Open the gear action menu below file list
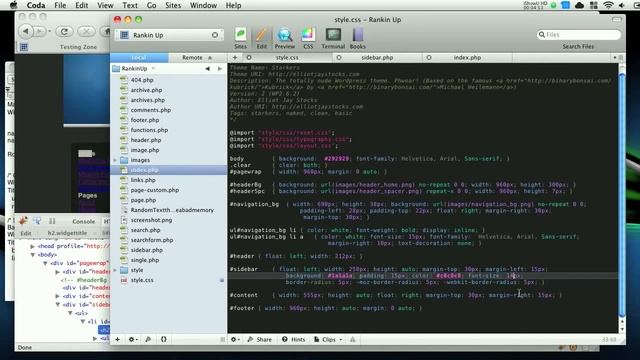 tap(133, 339)
